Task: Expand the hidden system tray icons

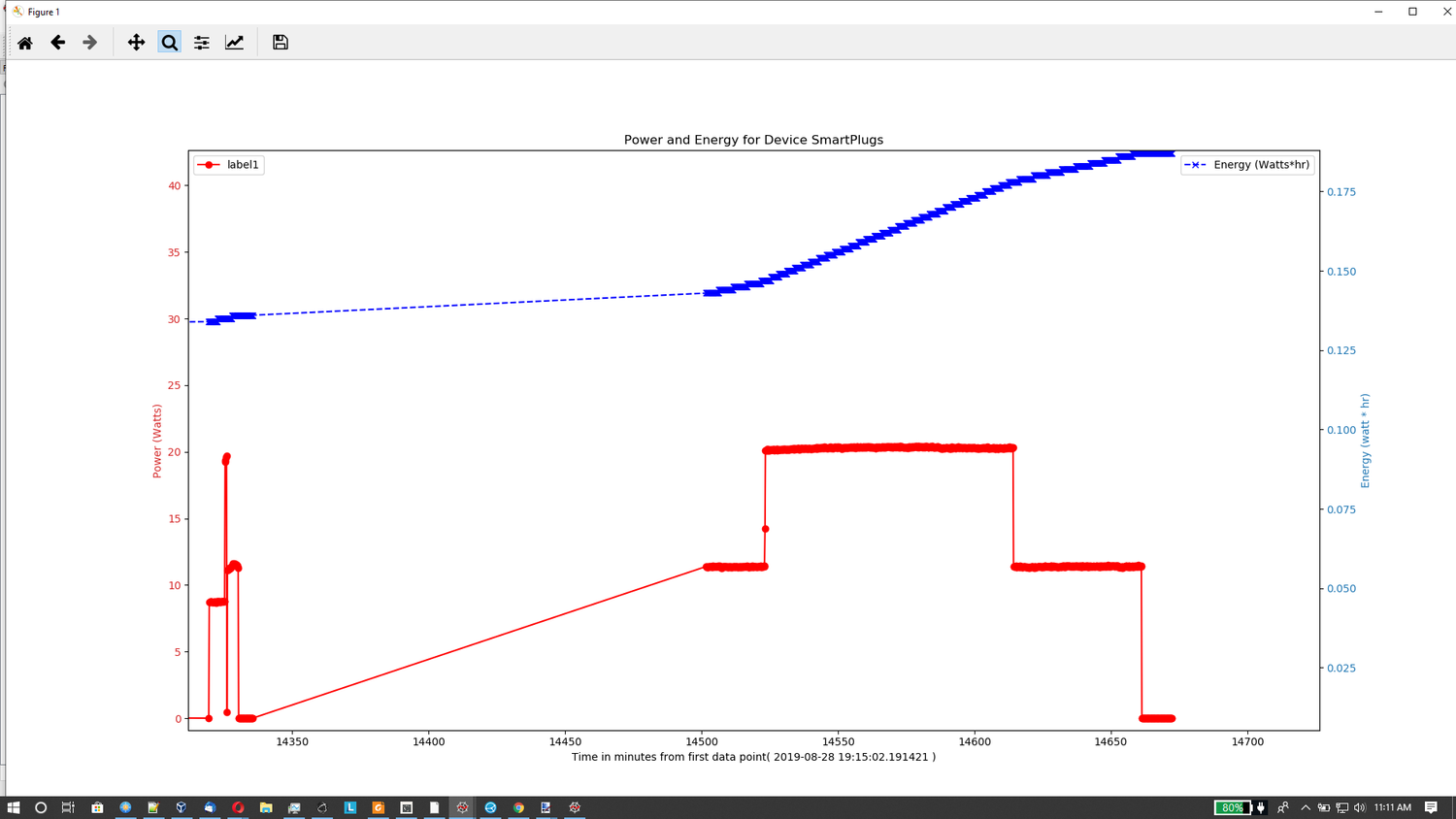Action: click(1306, 807)
